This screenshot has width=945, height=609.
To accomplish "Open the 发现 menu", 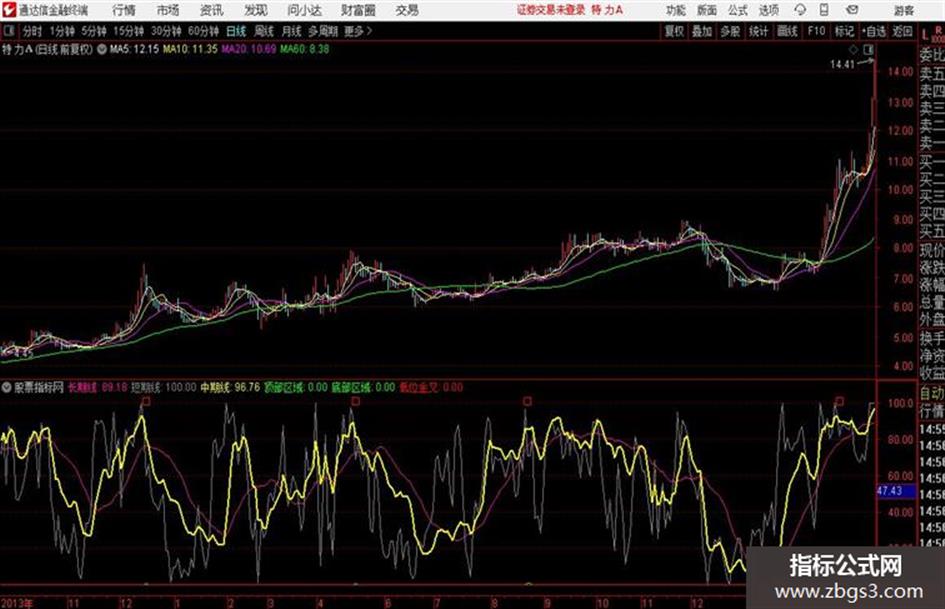I will point(256,10).
